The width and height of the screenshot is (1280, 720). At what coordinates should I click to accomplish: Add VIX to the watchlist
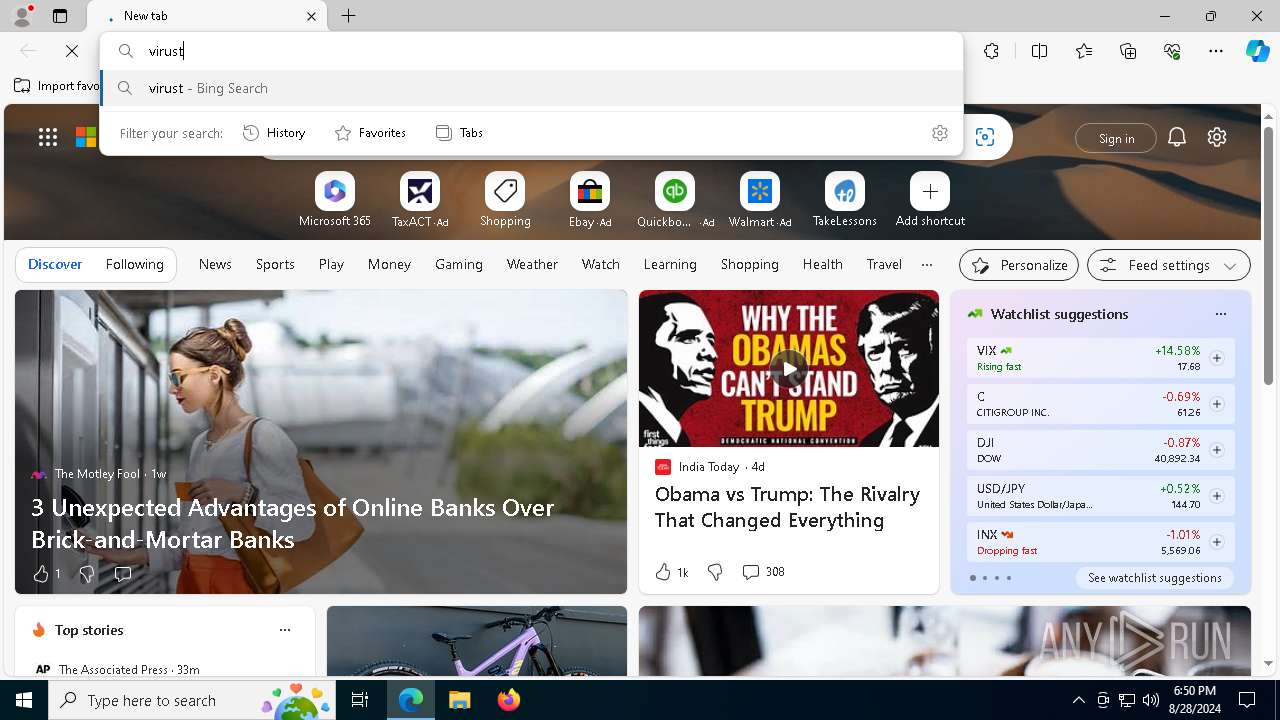(x=1216, y=358)
